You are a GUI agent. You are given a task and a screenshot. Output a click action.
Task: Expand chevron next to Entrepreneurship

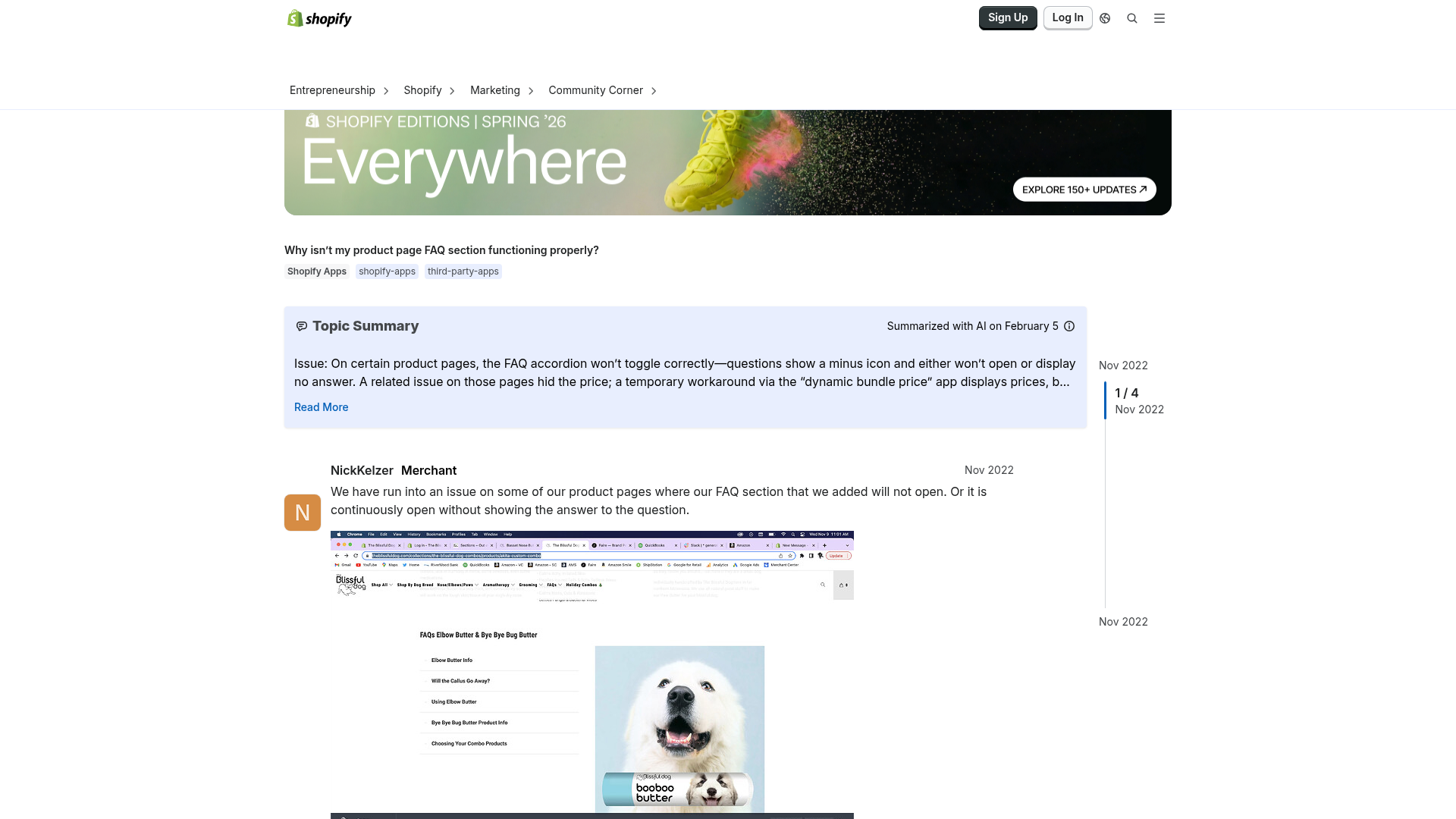[386, 91]
